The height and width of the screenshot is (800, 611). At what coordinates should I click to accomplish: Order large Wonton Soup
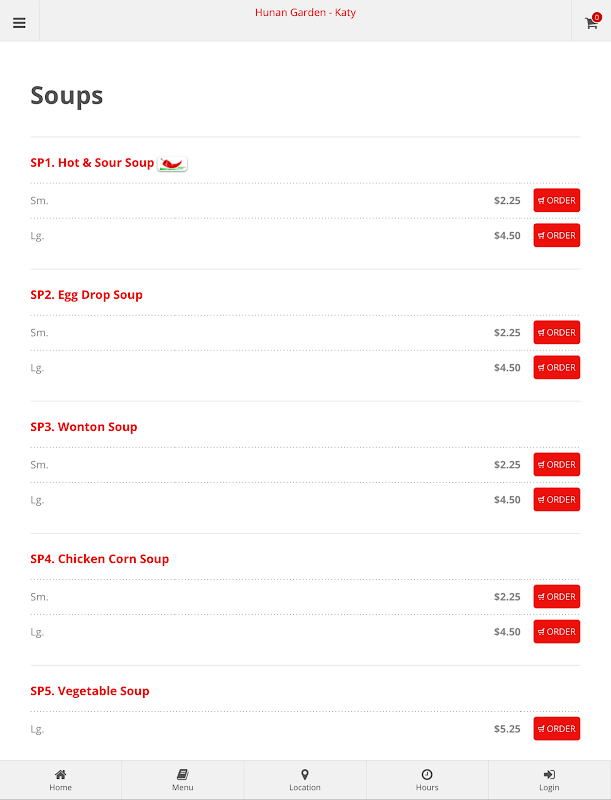click(x=556, y=499)
